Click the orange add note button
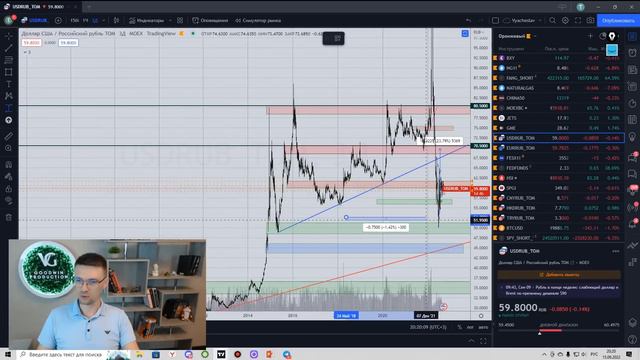Screen dimensions: 640x360 click(559, 275)
